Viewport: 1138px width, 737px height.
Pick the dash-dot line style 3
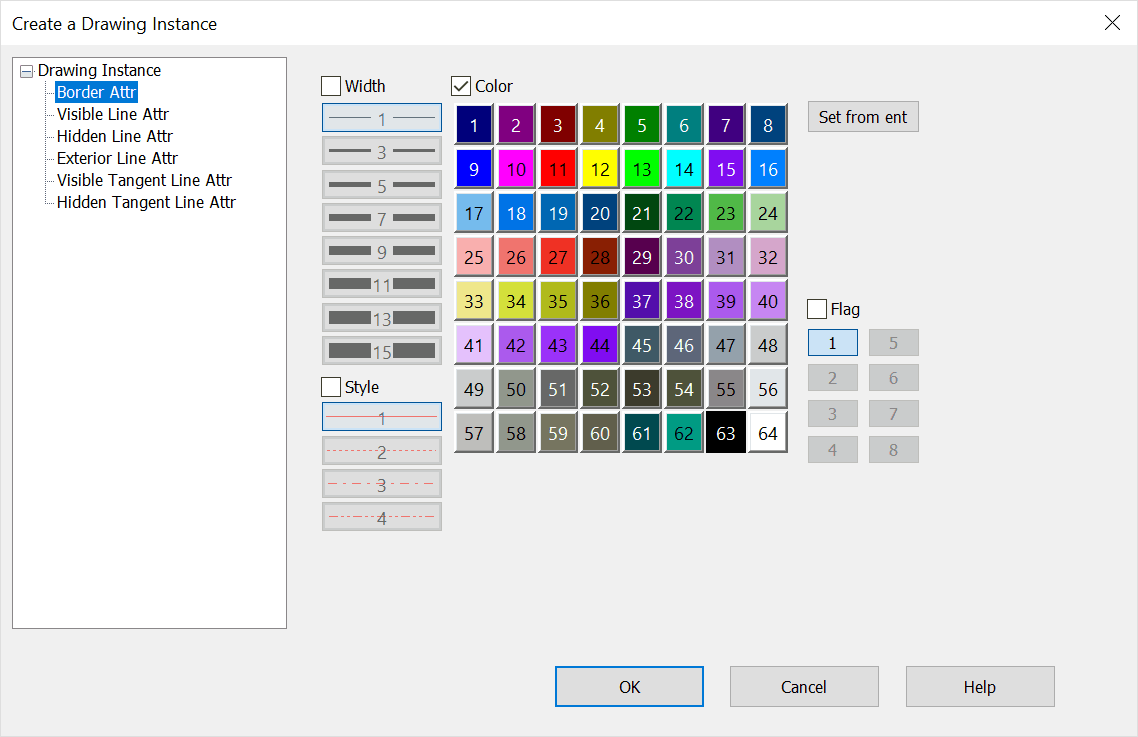(x=381, y=483)
